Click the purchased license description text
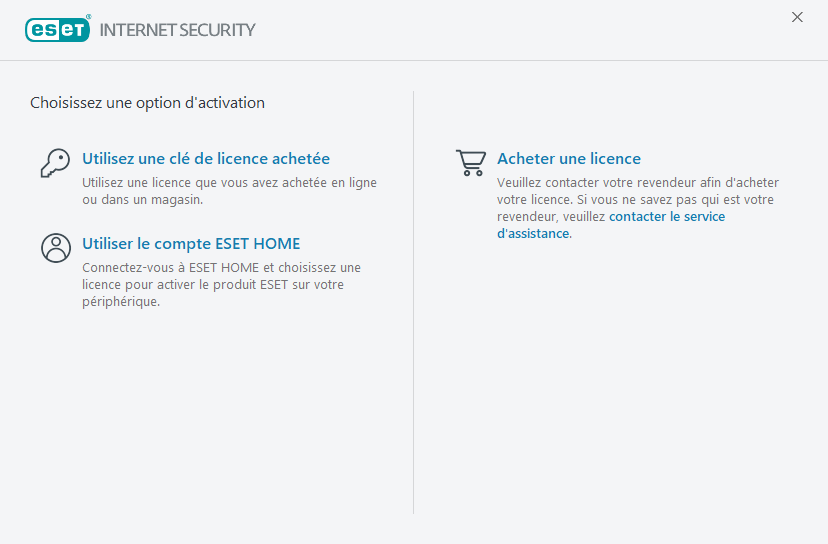 pos(229,183)
